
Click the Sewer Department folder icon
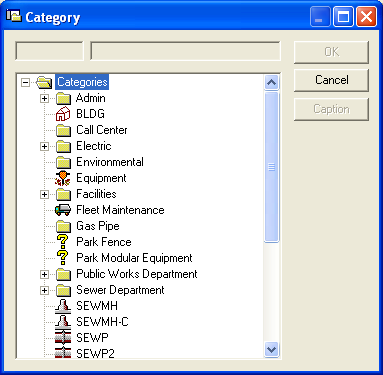[x=63, y=290]
